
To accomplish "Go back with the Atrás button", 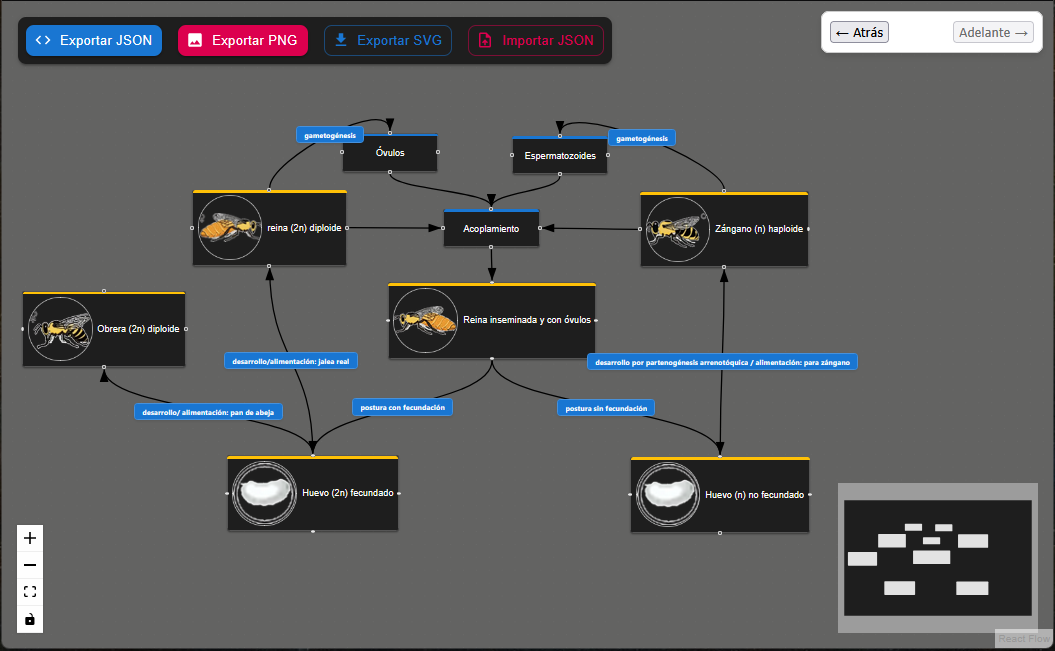I will (859, 32).
